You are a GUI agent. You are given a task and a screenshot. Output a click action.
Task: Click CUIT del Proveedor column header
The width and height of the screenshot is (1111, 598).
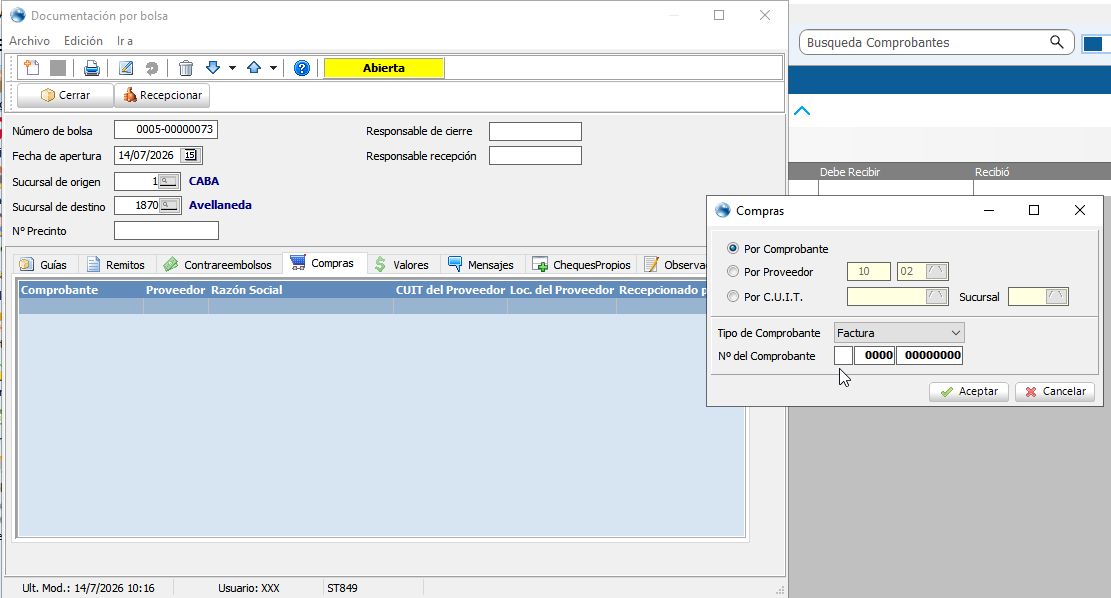(450, 290)
